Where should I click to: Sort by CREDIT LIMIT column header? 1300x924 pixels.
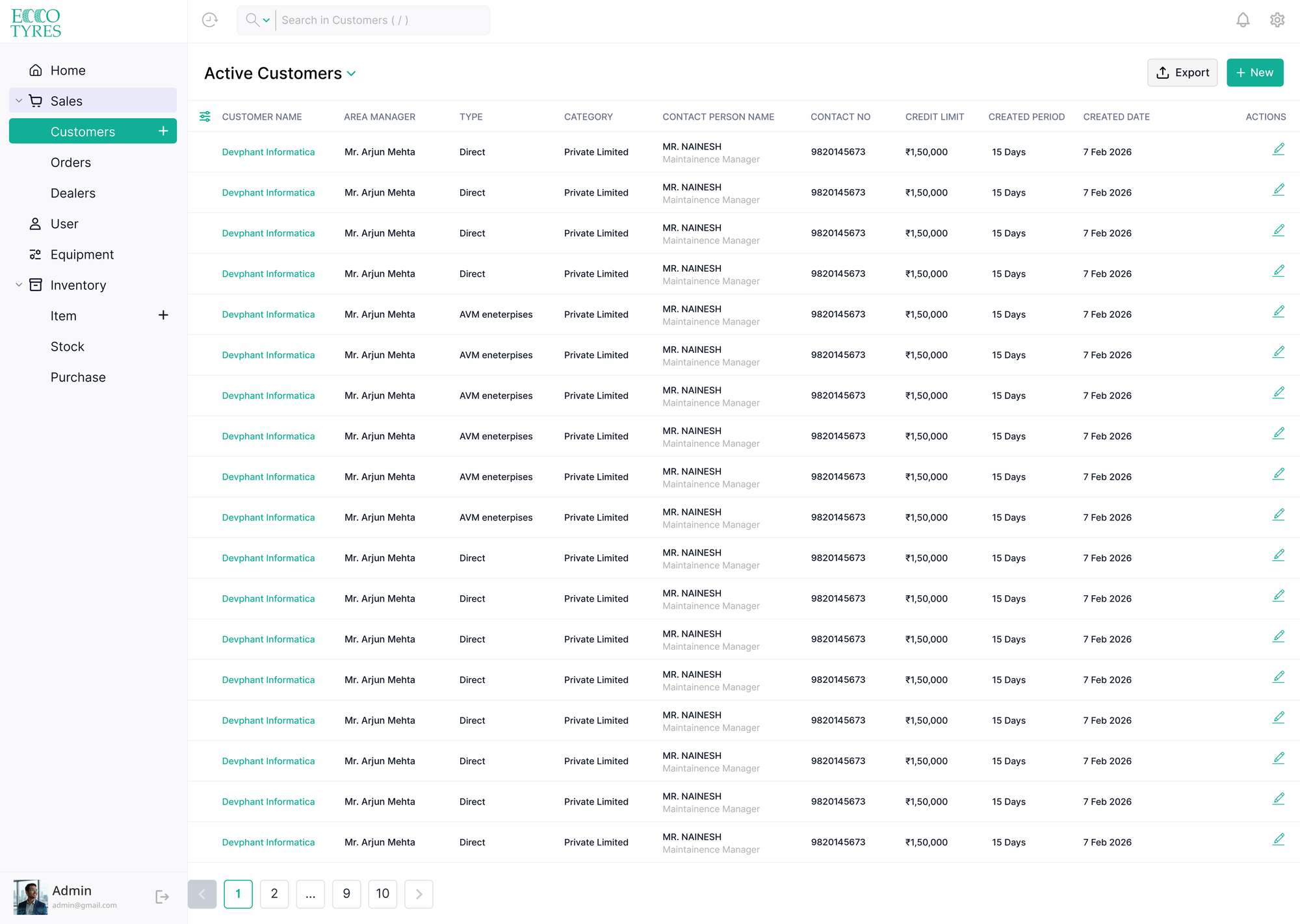935,117
